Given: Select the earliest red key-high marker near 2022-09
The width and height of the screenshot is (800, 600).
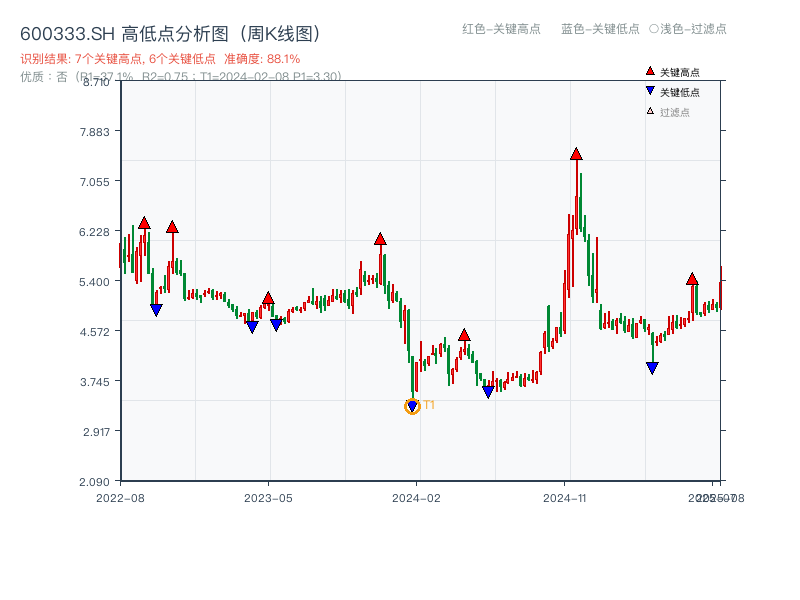Looking at the screenshot, I should [144, 221].
